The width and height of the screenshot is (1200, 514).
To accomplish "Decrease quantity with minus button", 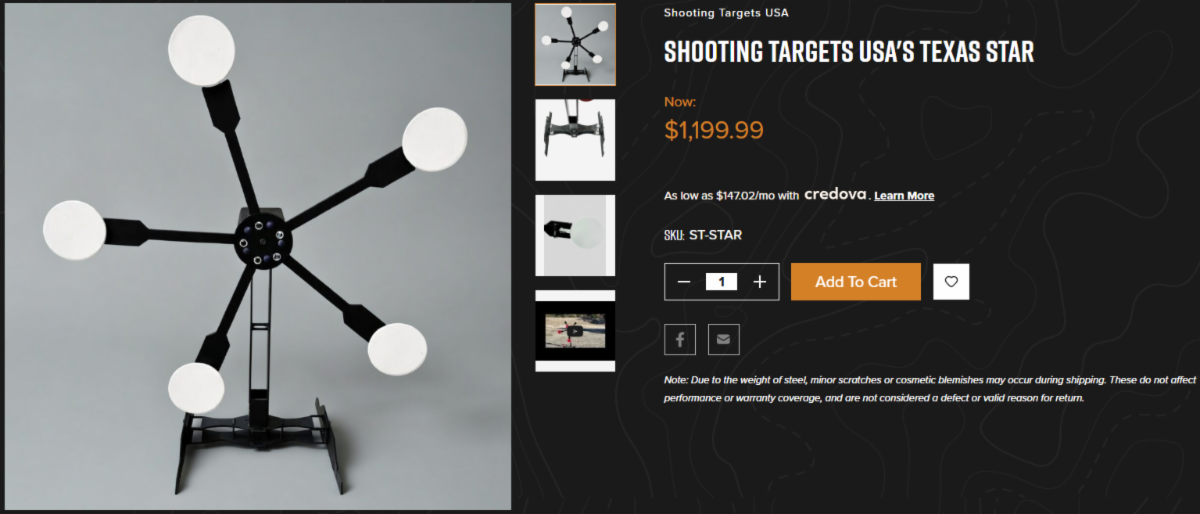I will coord(684,282).
